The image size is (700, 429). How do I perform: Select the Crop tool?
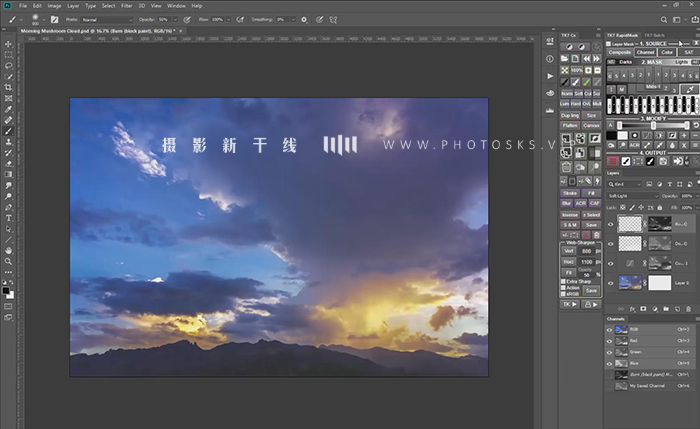pyautogui.click(x=8, y=87)
